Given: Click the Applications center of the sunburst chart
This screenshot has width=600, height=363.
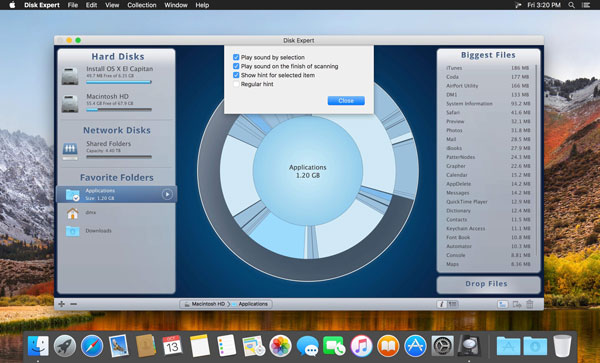Looking at the screenshot, I should 308,171.
